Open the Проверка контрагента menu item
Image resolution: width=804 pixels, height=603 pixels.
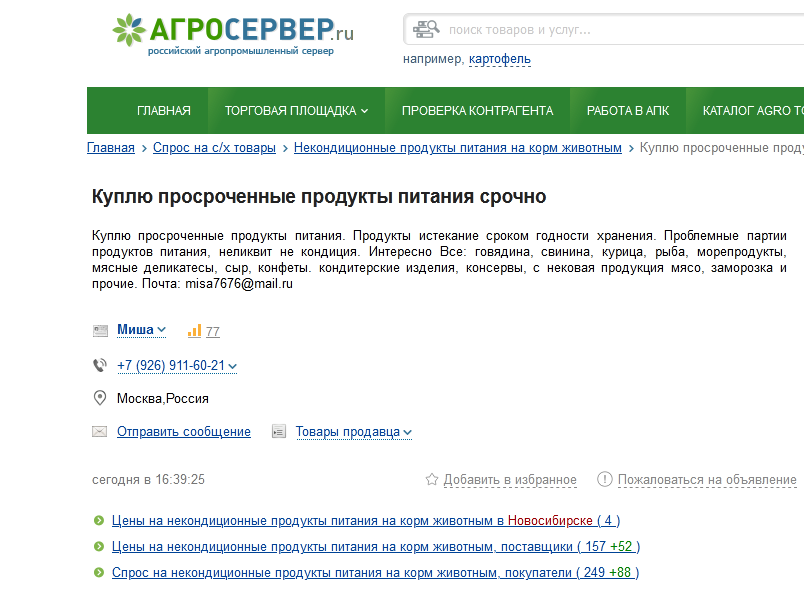pos(477,111)
